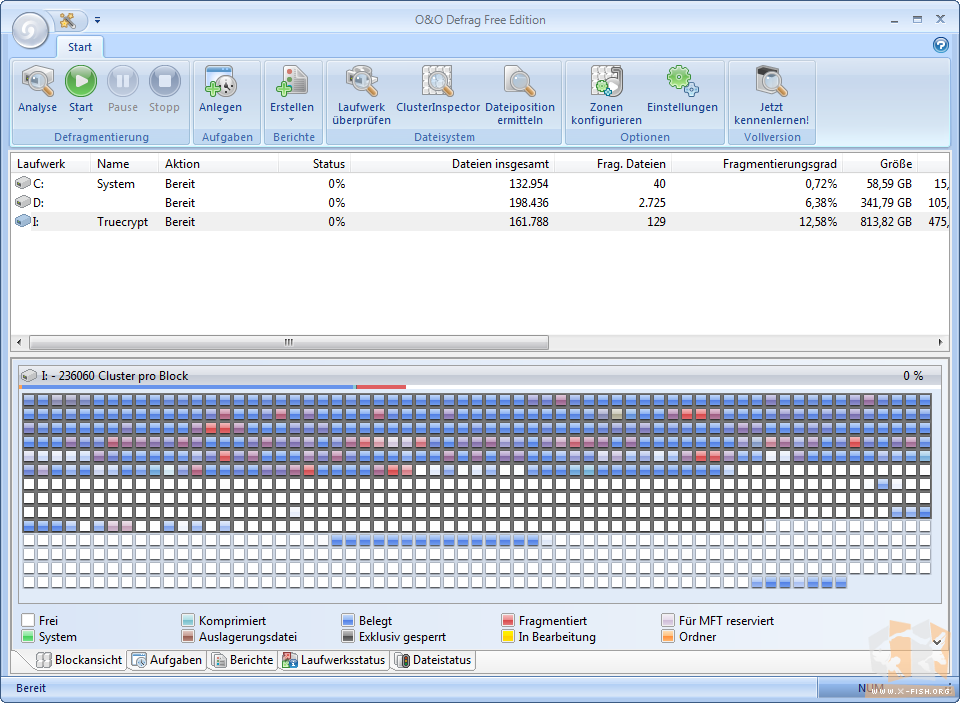Click the Belegt blue legend swatch
The height and width of the screenshot is (703, 960).
point(348,620)
